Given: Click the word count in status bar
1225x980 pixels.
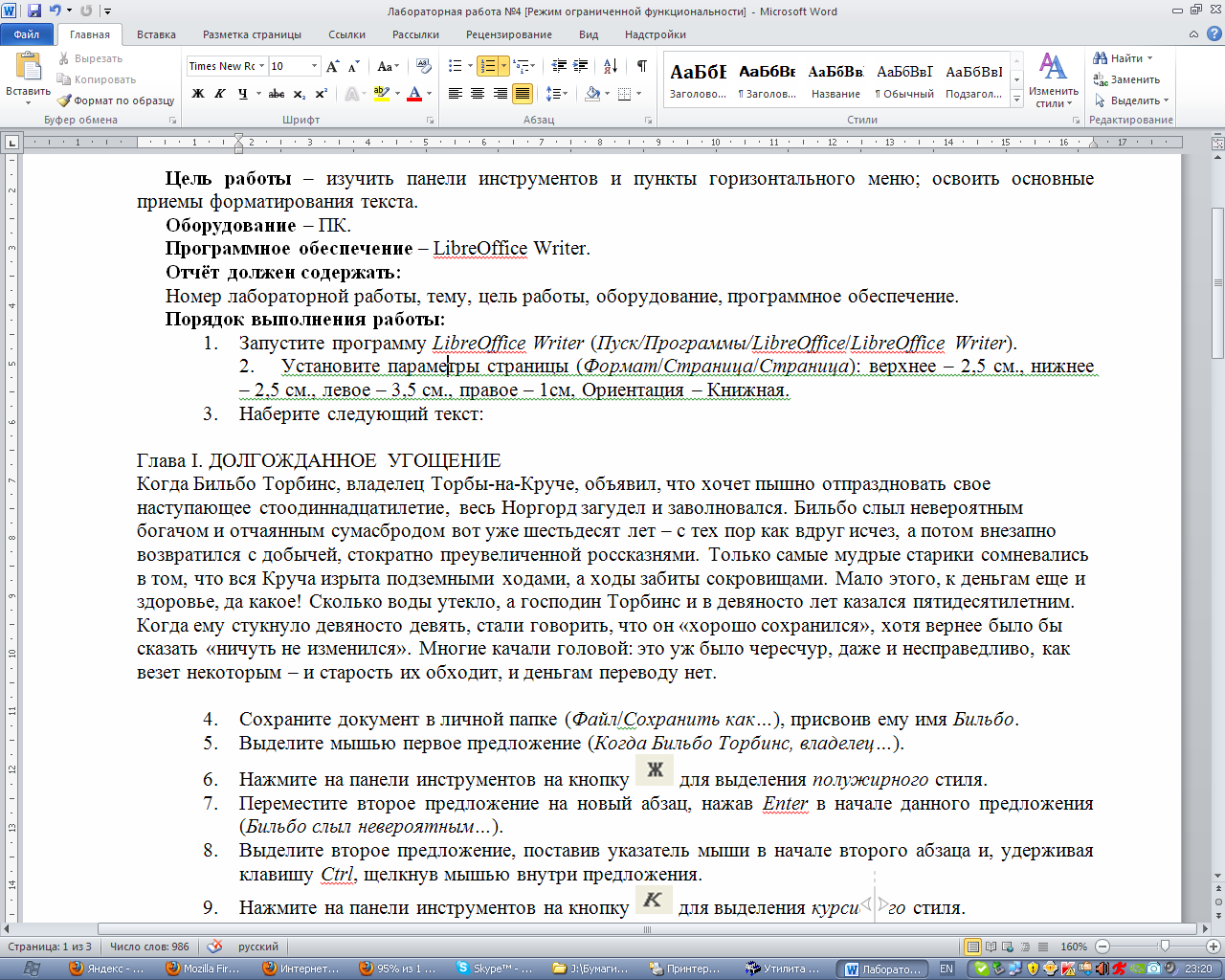Looking at the screenshot, I should pos(149,947).
